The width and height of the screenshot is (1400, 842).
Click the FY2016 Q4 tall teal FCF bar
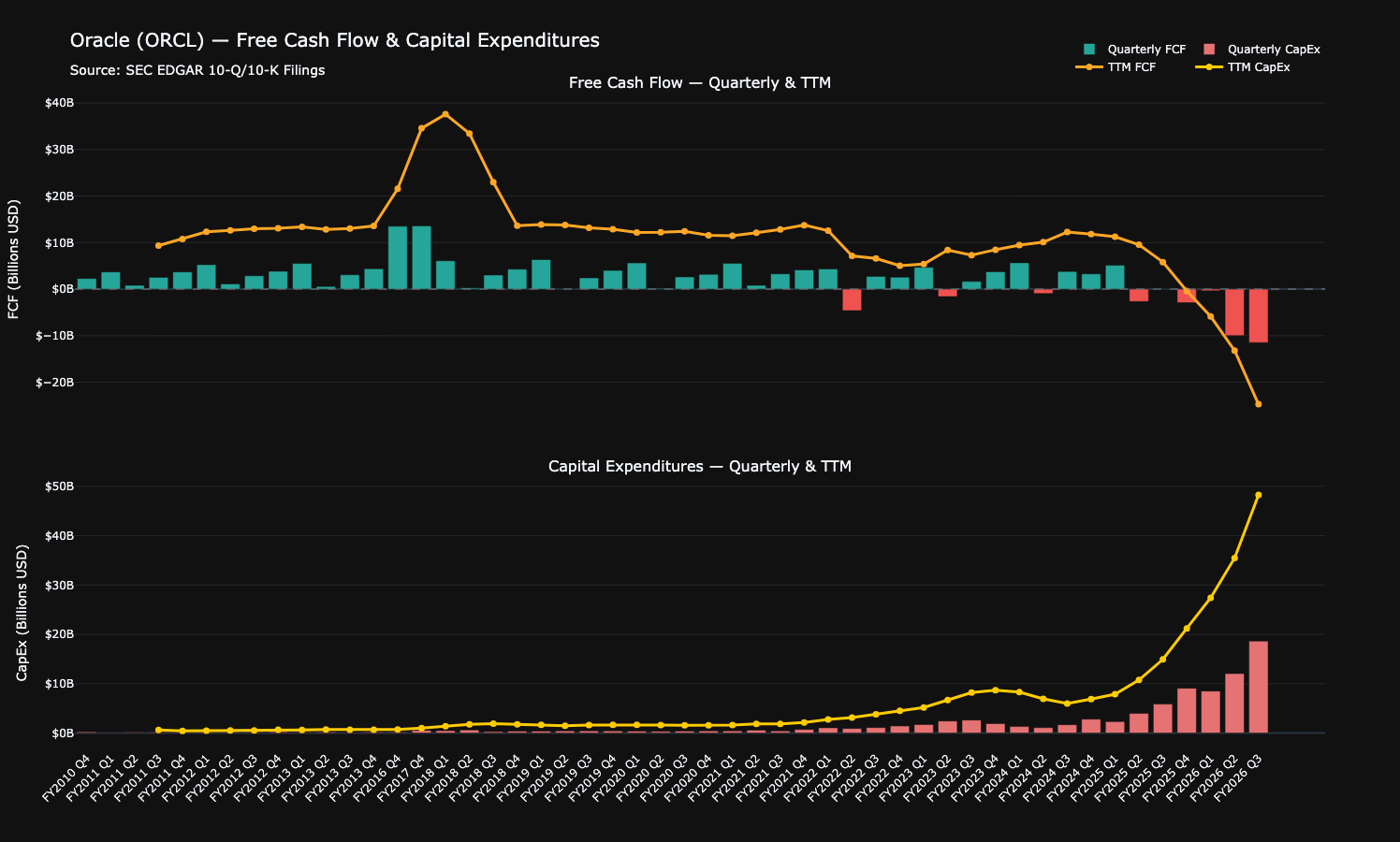(x=398, y=257)
